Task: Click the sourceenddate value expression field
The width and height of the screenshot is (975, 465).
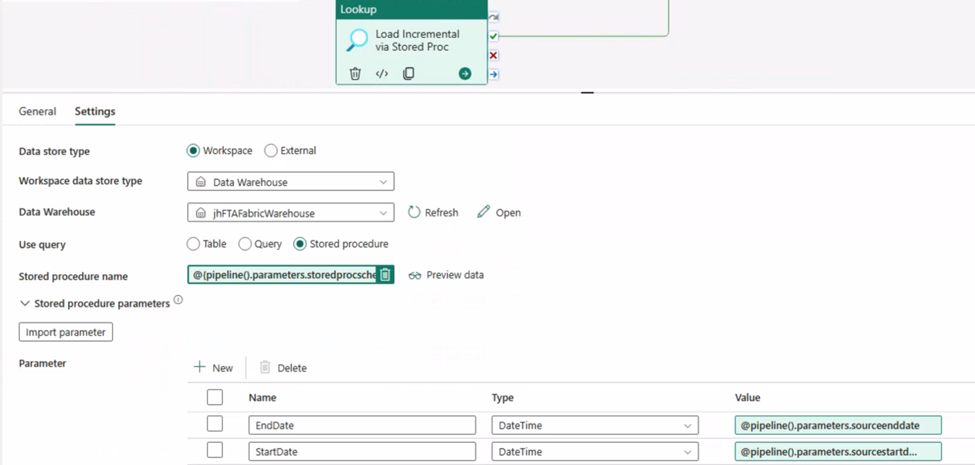Action: pos(838,425)
